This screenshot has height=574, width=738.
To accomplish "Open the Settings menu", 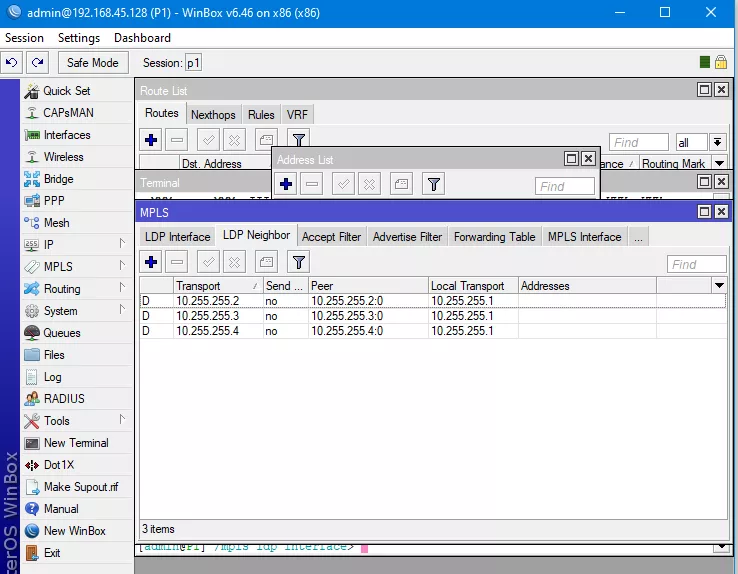I will [x=79, y=38].
